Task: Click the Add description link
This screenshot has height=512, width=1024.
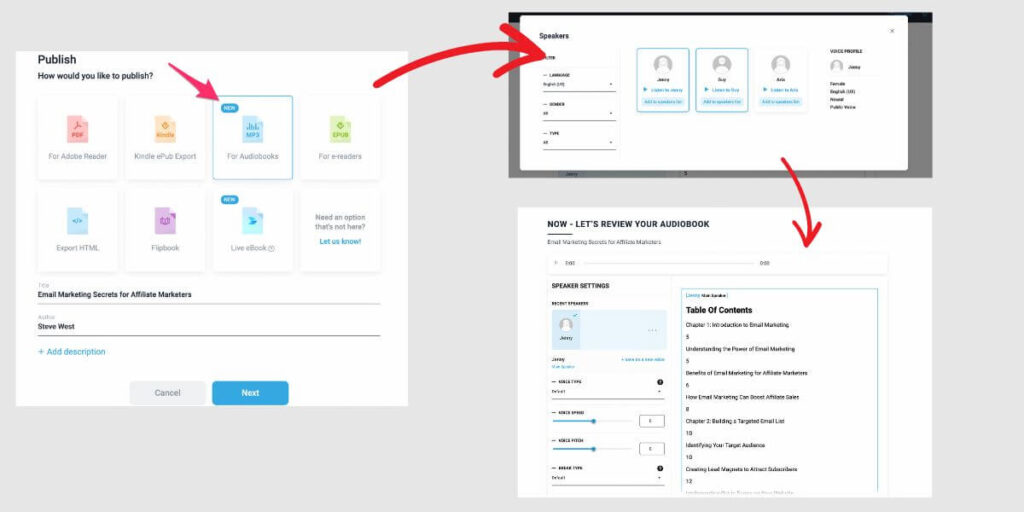Action: pos(71,352)
